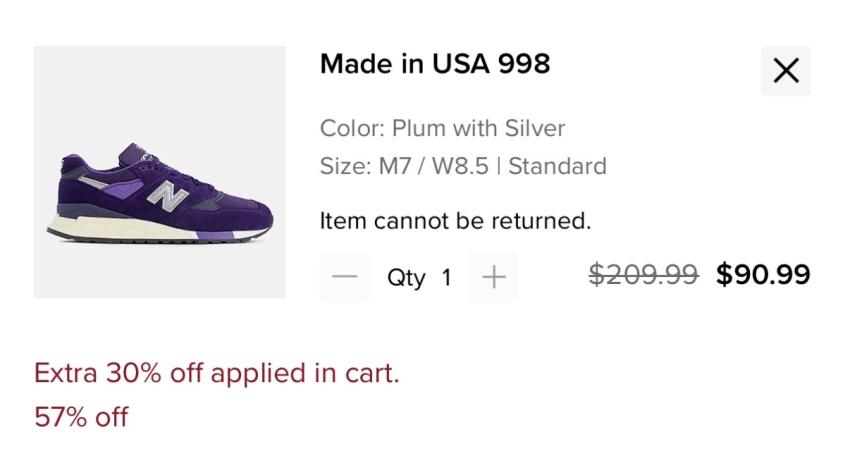The image size is (850, 456).
Task: Click the Made in USA 998 title
Action: [x=435, y=64]
